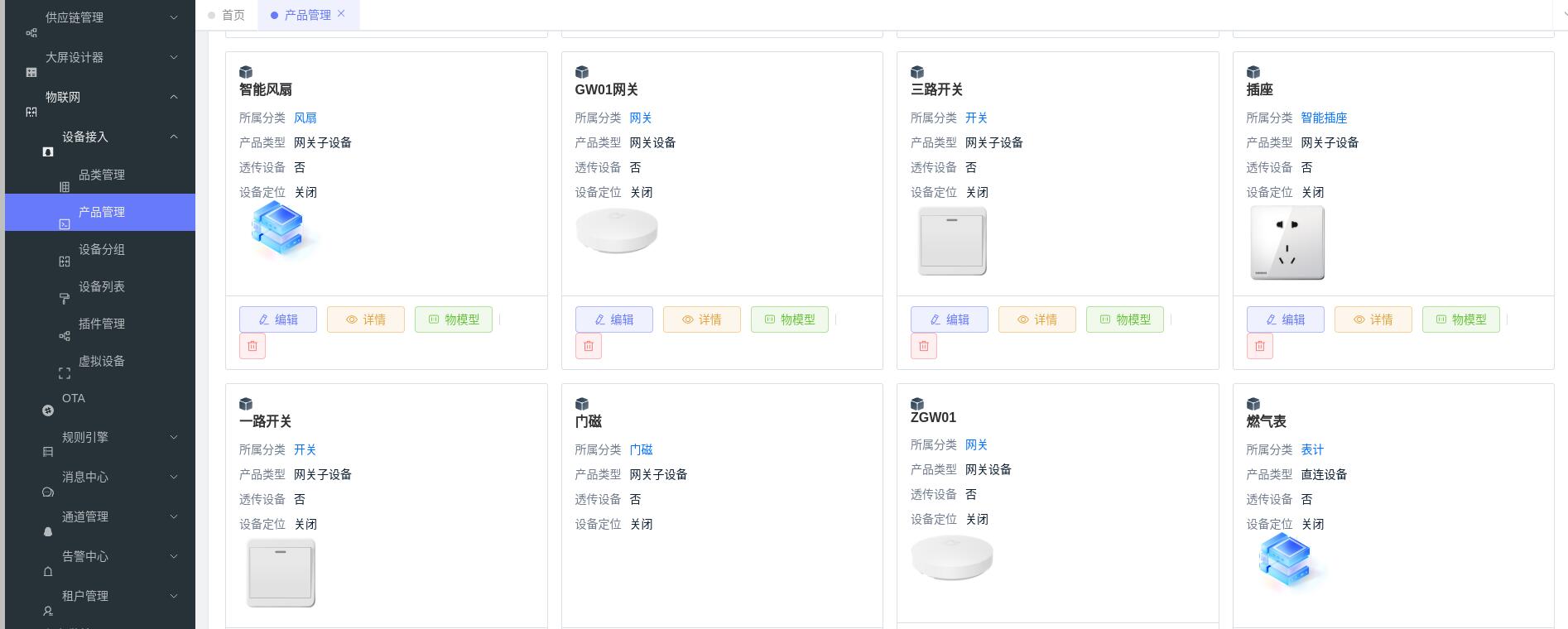View 详情 of 插座 product
This screenshot has width=1568, height=629.
pos(1373,319)
